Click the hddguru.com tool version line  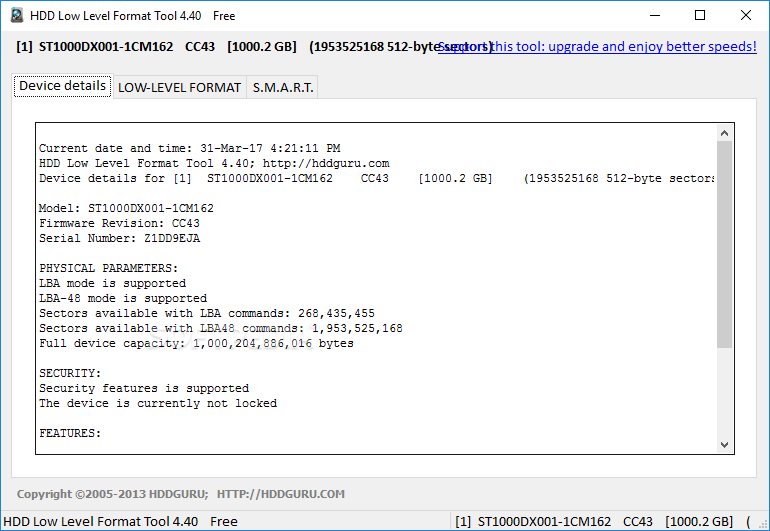pyautogui.click(x=214, y=164)
